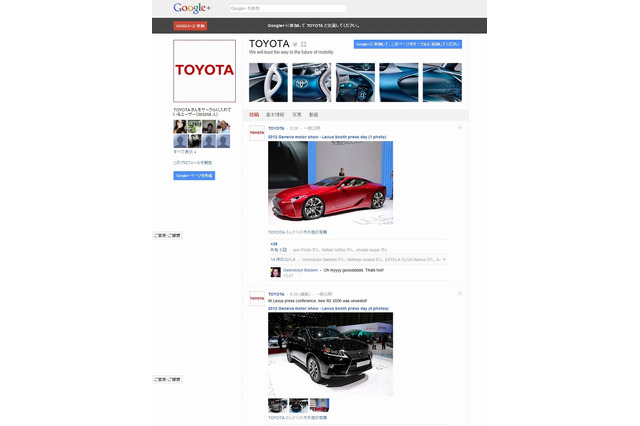The image size is (640, 426).
Task: Switch to the videos tab (動画)
Action: pyautogui.click(x=313, y=115)
